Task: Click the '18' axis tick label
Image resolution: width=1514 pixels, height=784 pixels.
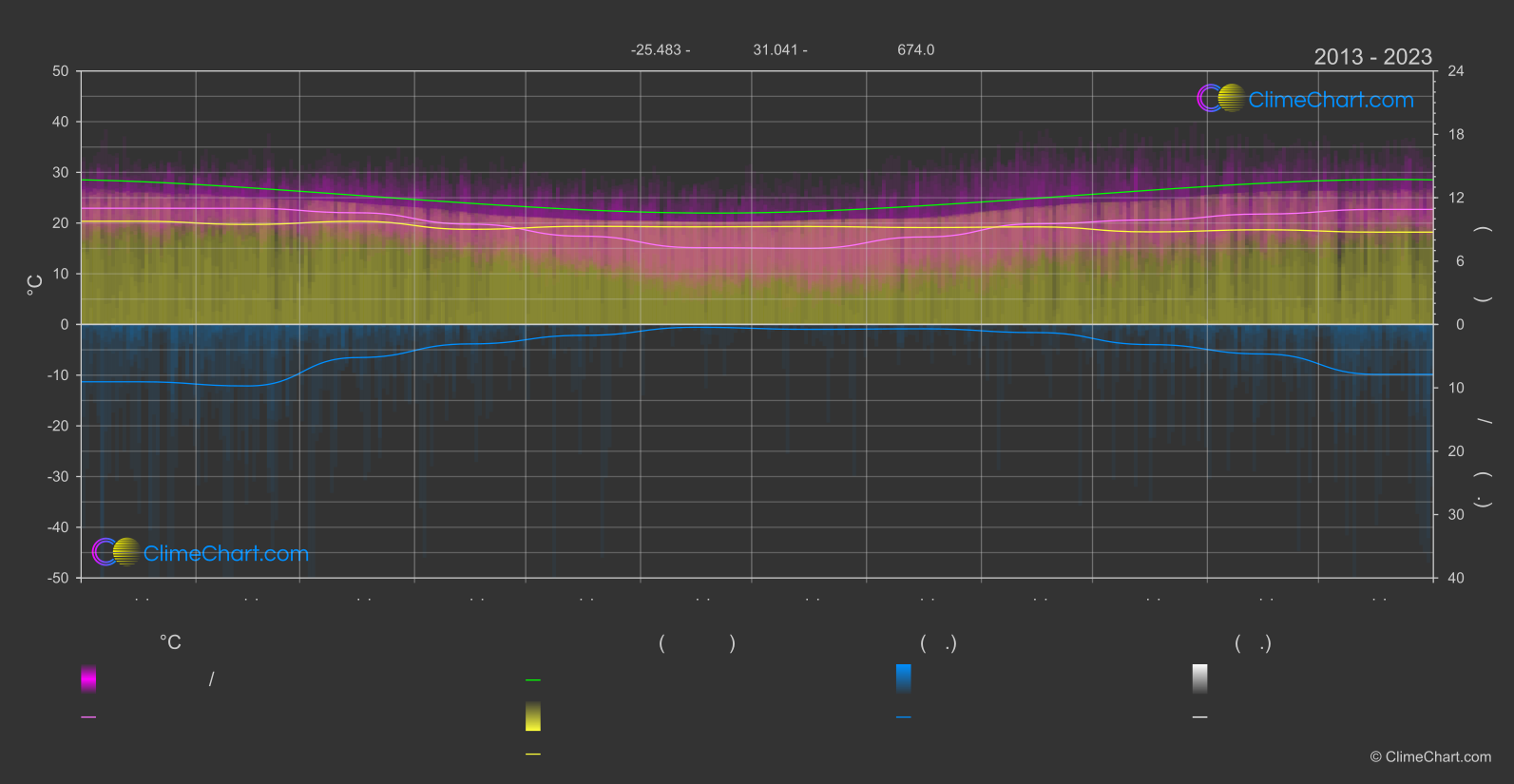Action: (1456, 135)
